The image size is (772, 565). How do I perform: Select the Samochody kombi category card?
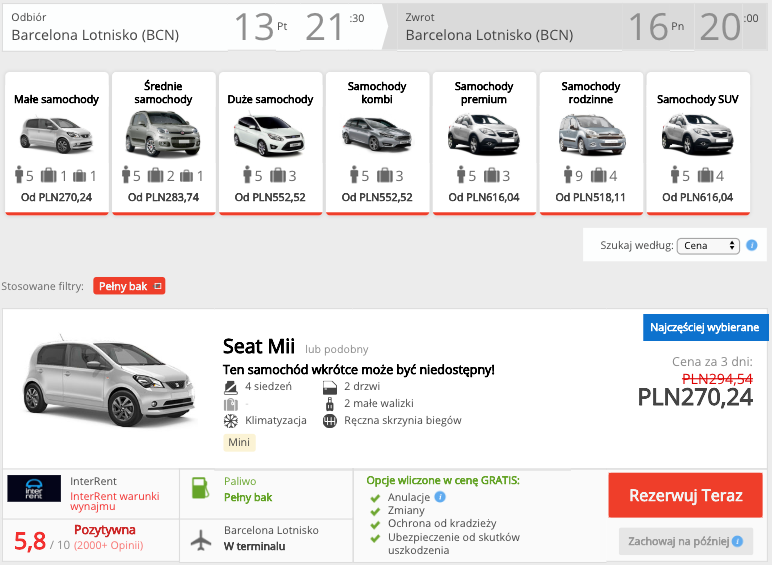click(x=377, y=143)
